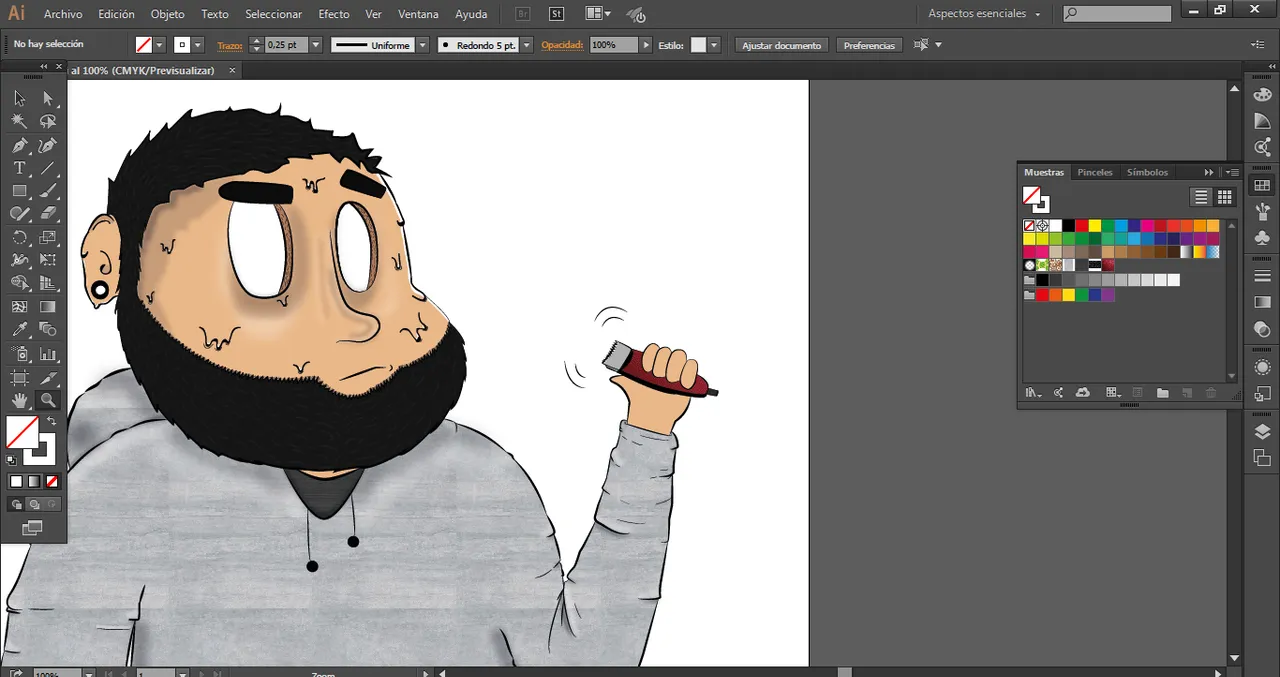This screenshot has width=1280, height=677.
Task: Select the Rotate tool
Action: click(x=19, y=237)
